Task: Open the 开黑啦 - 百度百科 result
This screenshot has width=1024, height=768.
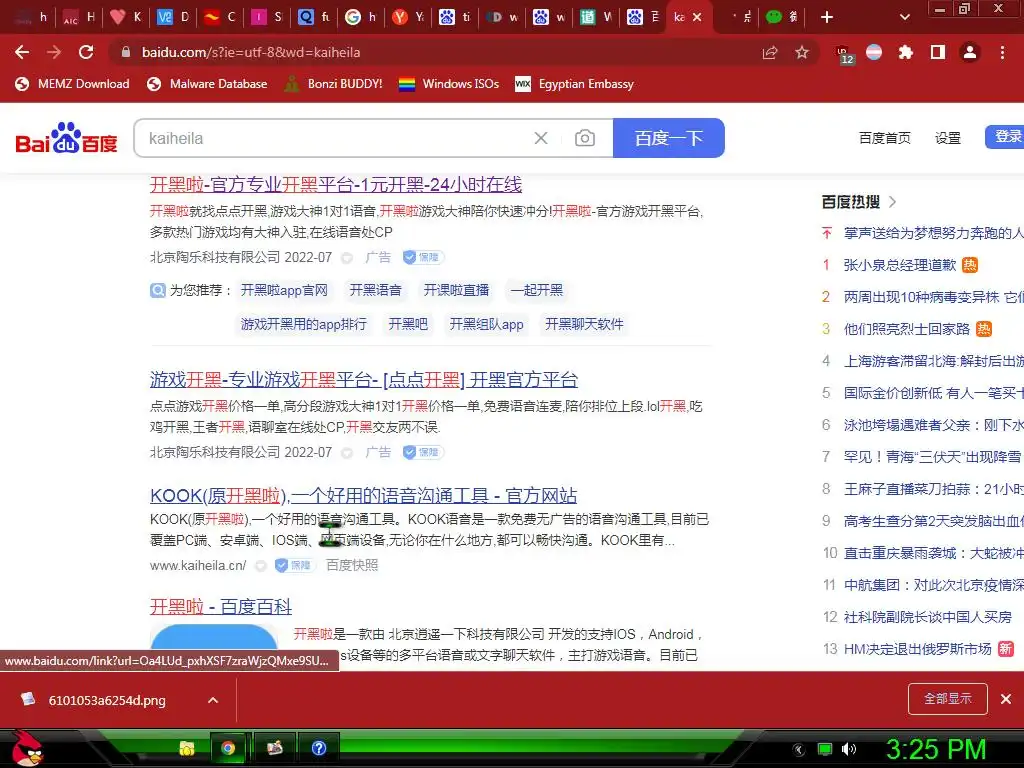Action: pos(221,607)
